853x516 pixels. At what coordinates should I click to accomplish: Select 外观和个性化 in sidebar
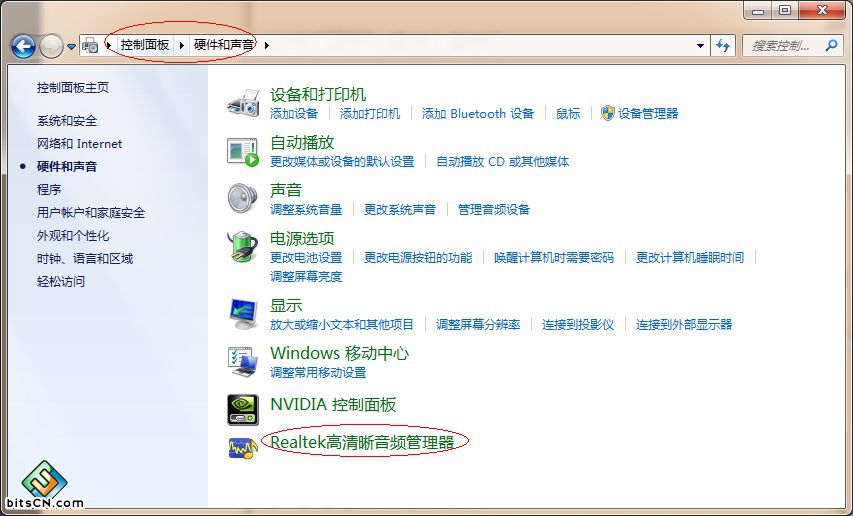[x=73, y=235]
